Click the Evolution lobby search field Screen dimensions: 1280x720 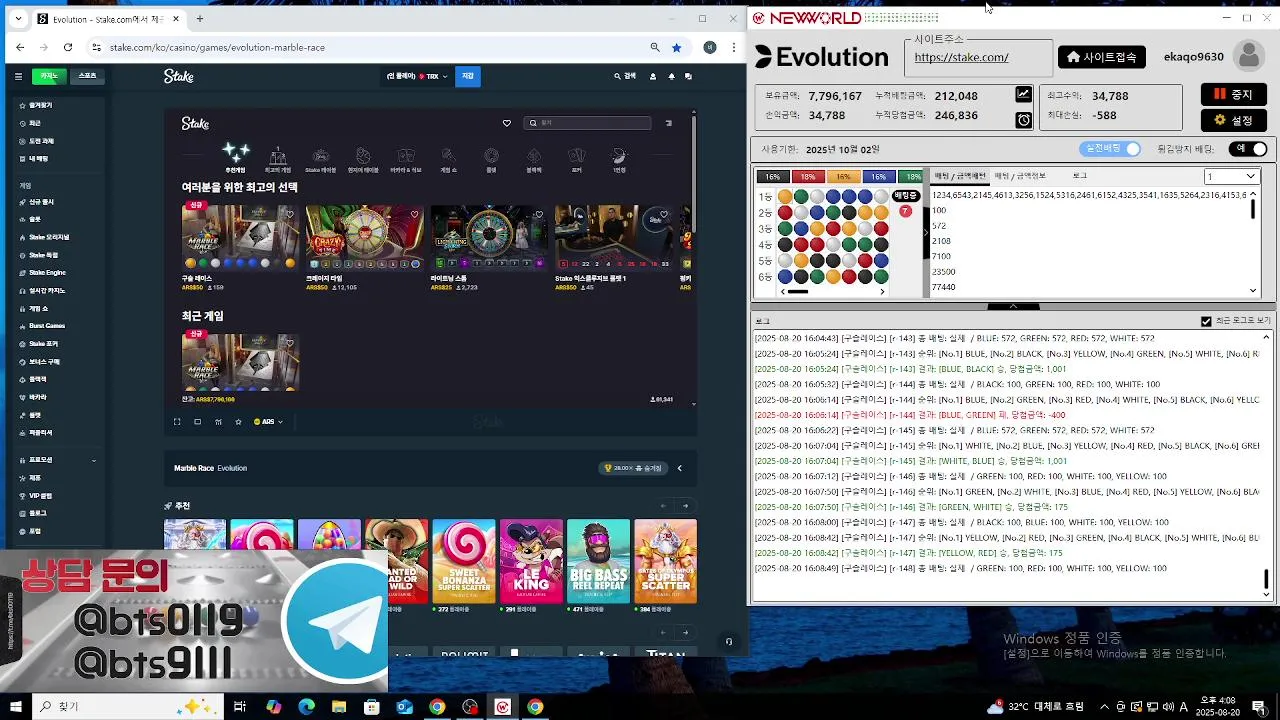click(587, 123)
